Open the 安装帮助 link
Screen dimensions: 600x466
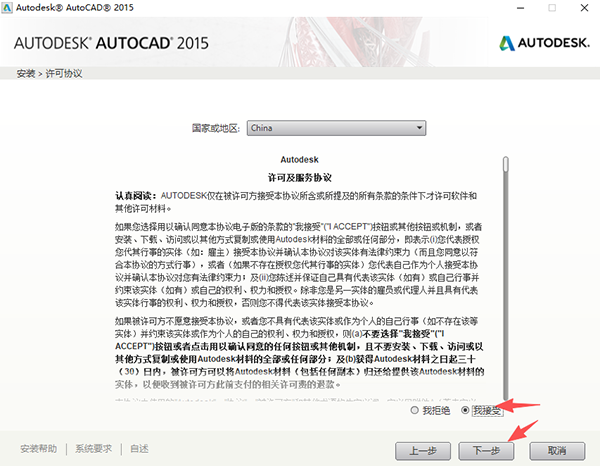coord(40,449)
